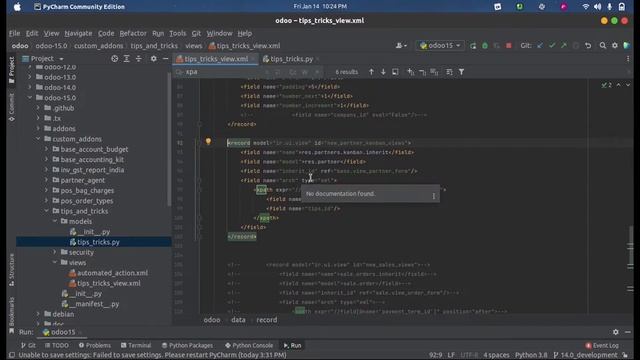
Task: Collapse the odoo-15.0 folder
Action: (x=30, y=98)
